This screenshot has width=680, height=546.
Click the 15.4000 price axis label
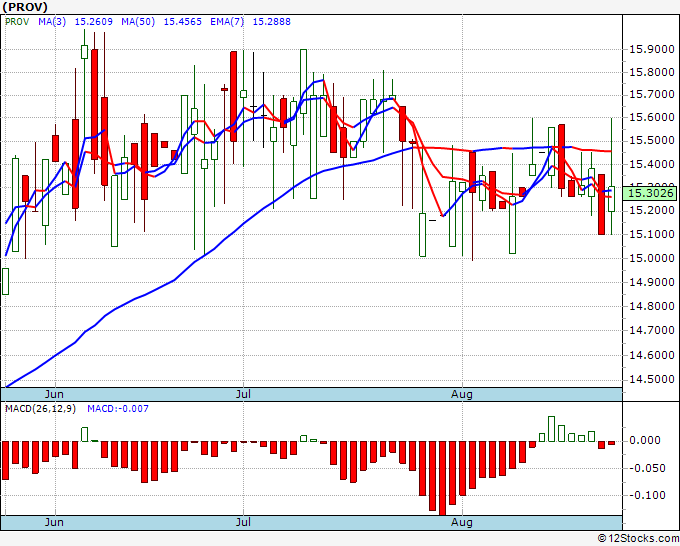pyautogui.click(x=652, y=164)
